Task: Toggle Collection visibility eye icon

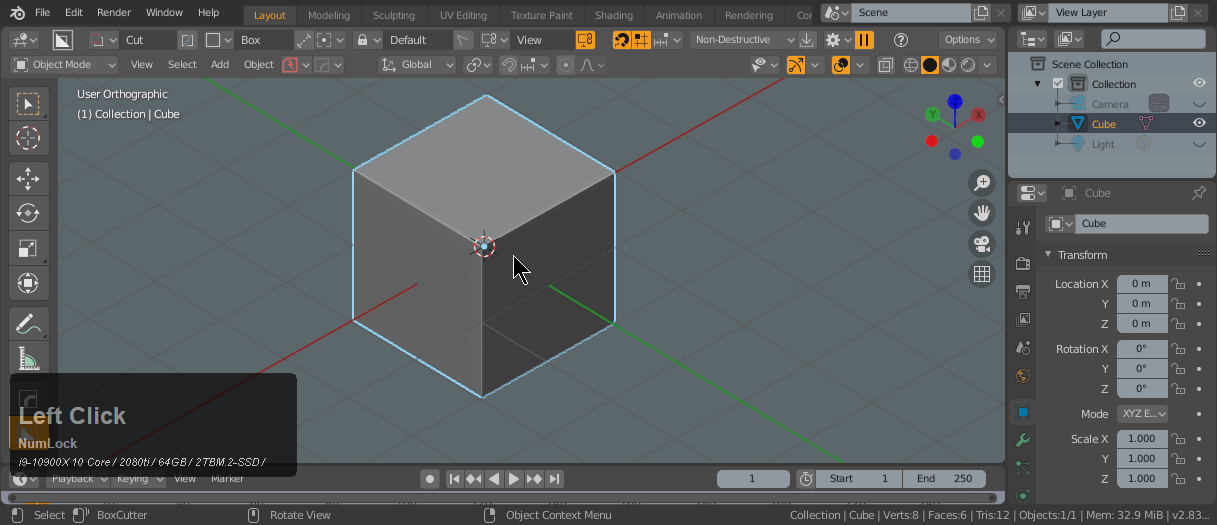Action: (x=1198, y=84)
